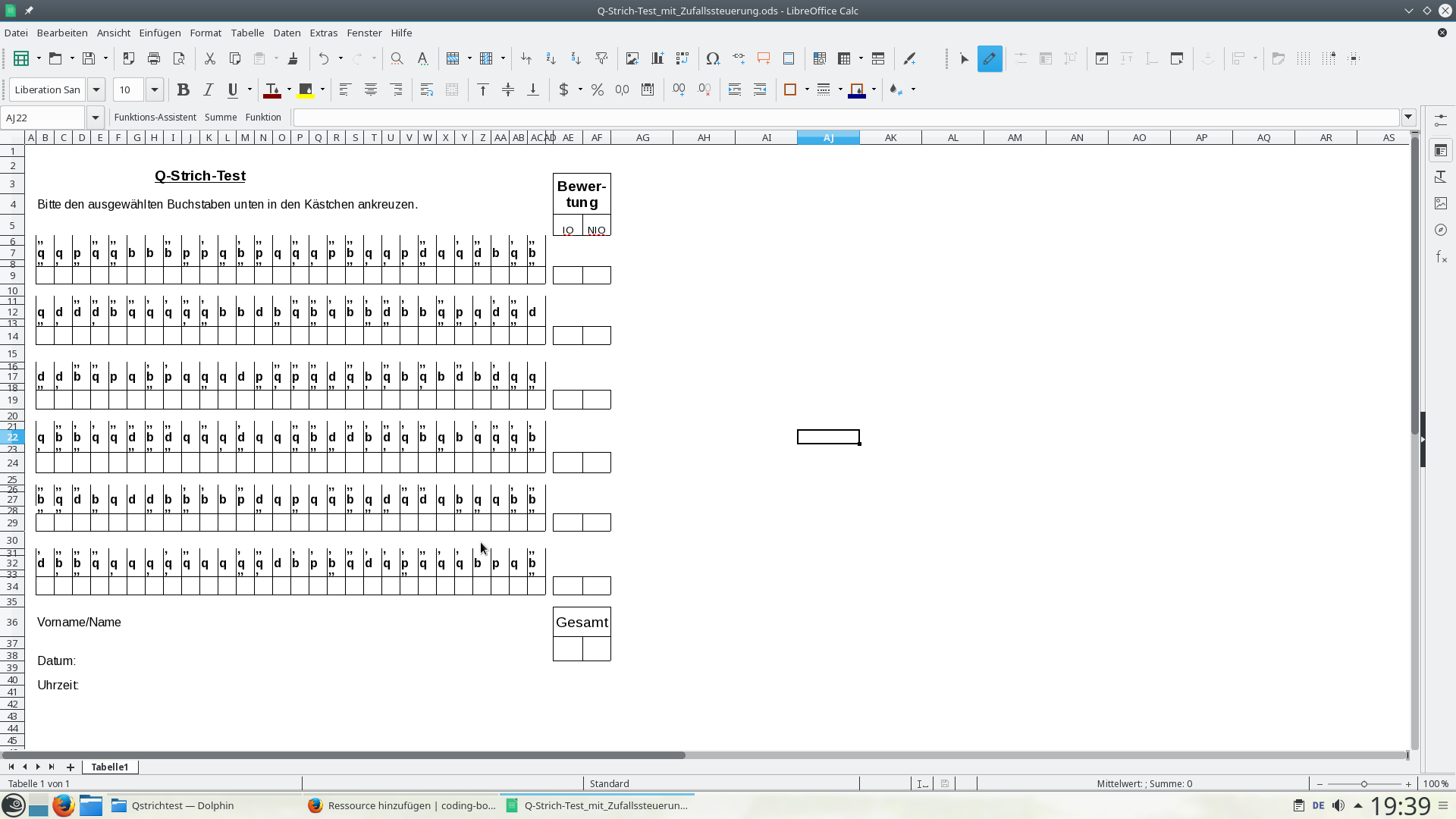Click into the formula input line
The image size is (1456, 819).
point(846,118)
